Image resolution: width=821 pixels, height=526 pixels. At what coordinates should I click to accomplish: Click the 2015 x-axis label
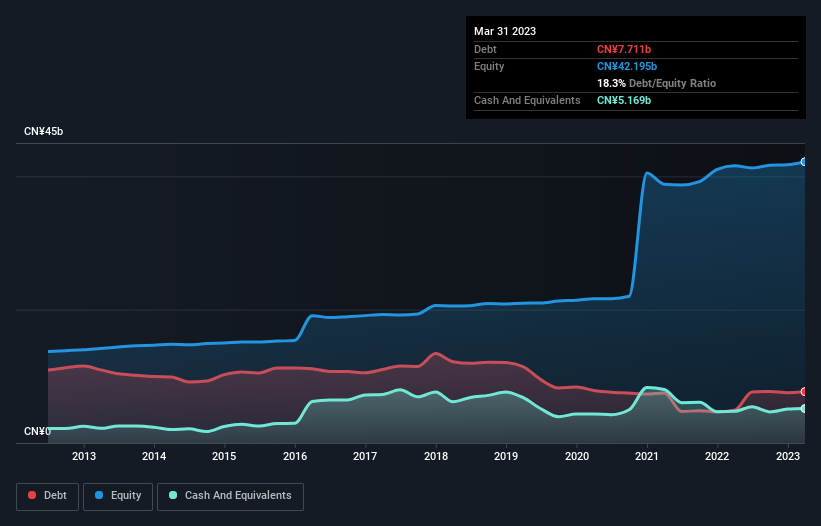coord(224,456)
